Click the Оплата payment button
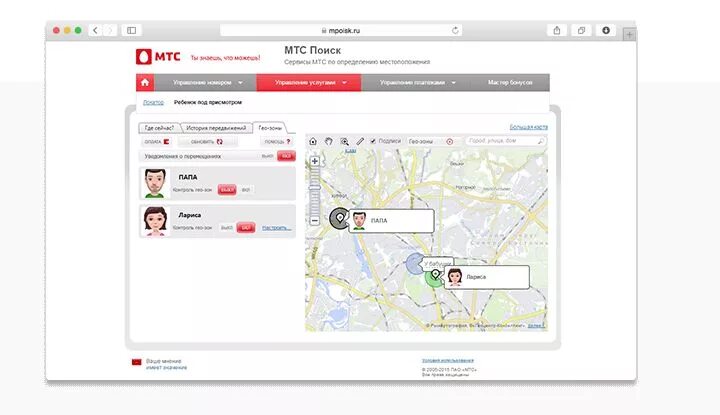The height and width of the screenshot is (415, 720). tap(157, 141)
